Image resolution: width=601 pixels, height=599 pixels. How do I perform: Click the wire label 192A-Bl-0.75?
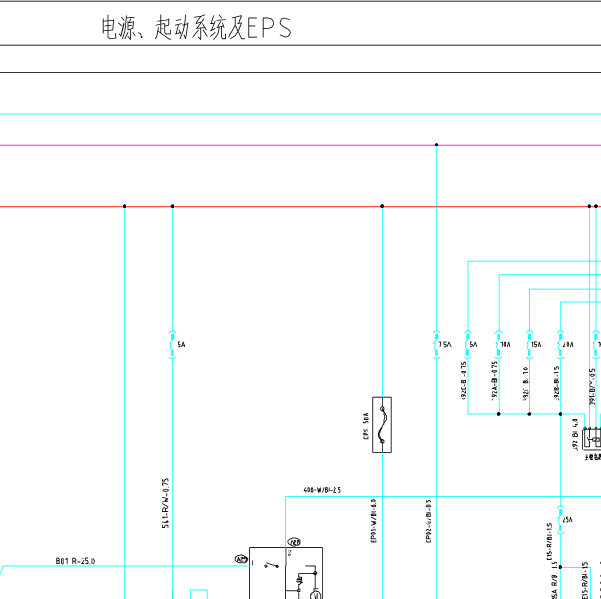click(x=494, y=381)
